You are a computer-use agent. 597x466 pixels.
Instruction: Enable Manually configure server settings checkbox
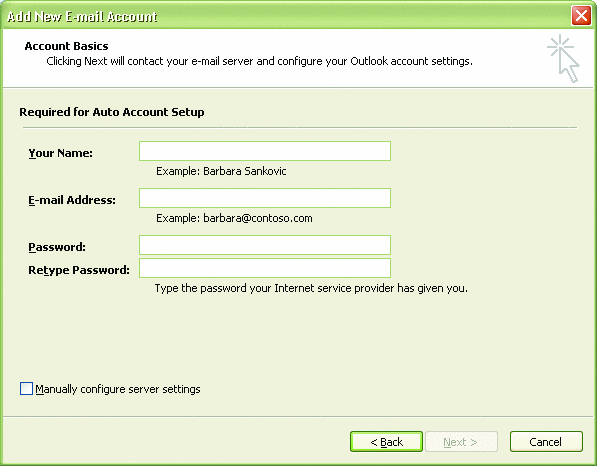coord(26,389)
